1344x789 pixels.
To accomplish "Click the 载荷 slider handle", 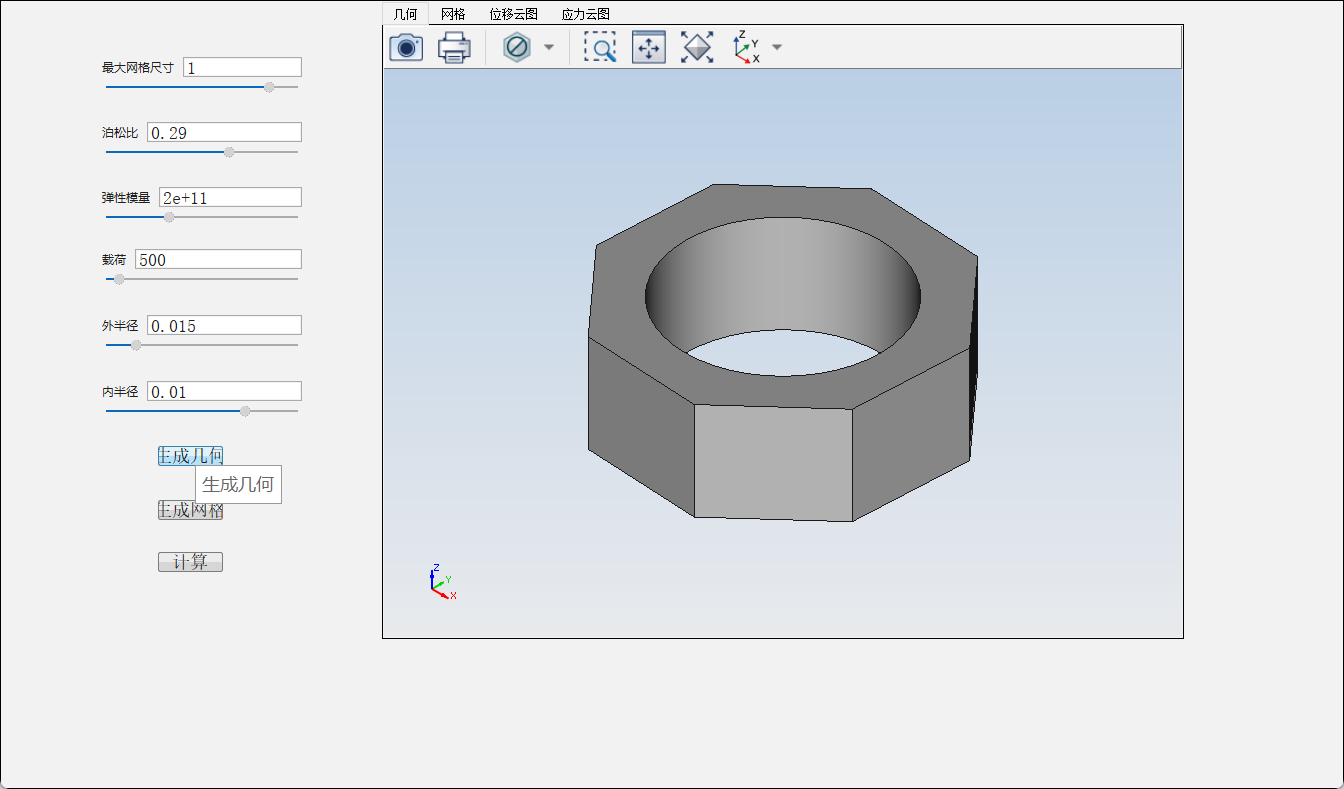I will tap(119, 279).
